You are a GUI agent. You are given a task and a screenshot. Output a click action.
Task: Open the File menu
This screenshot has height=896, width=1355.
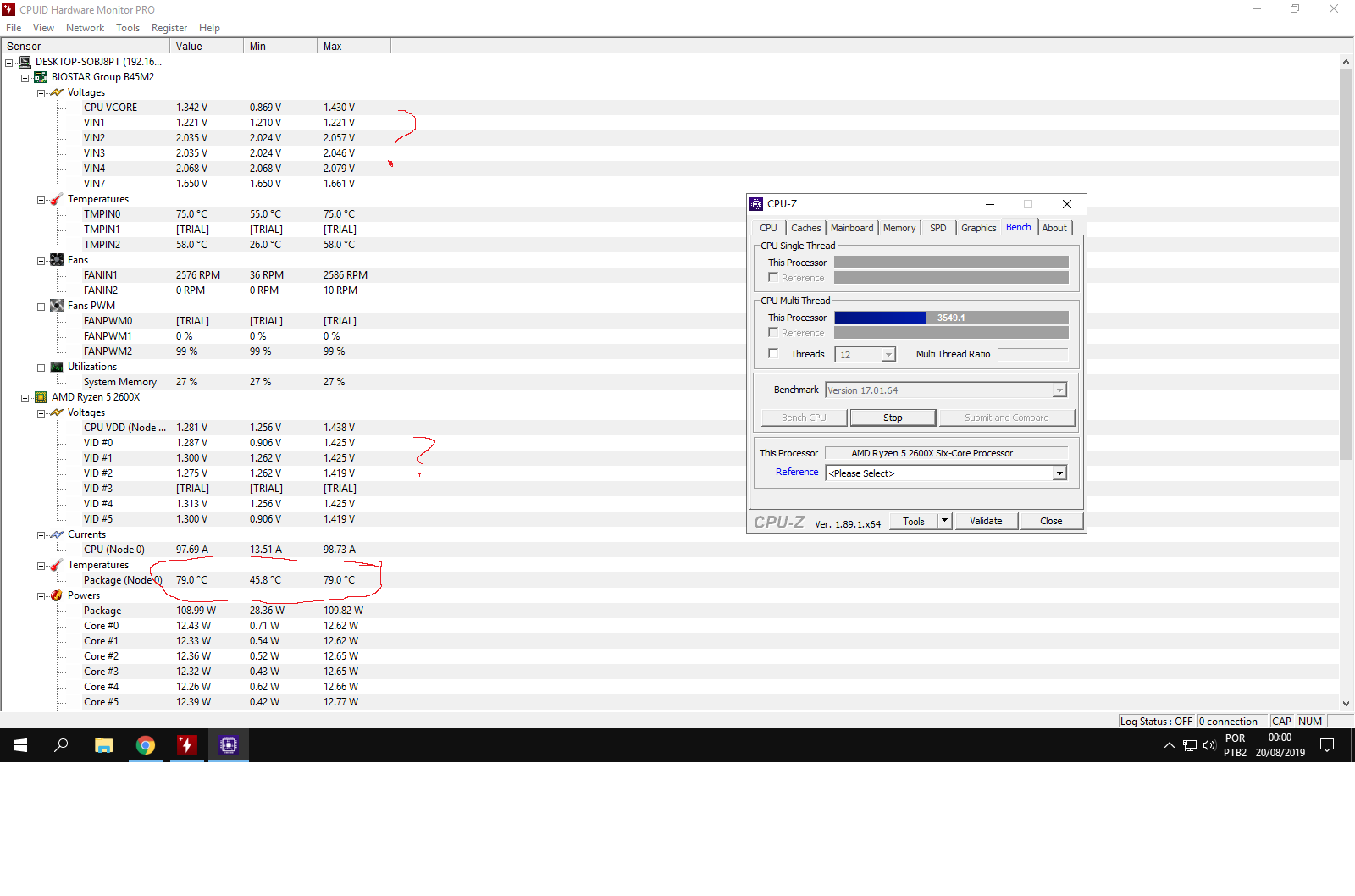14,28
